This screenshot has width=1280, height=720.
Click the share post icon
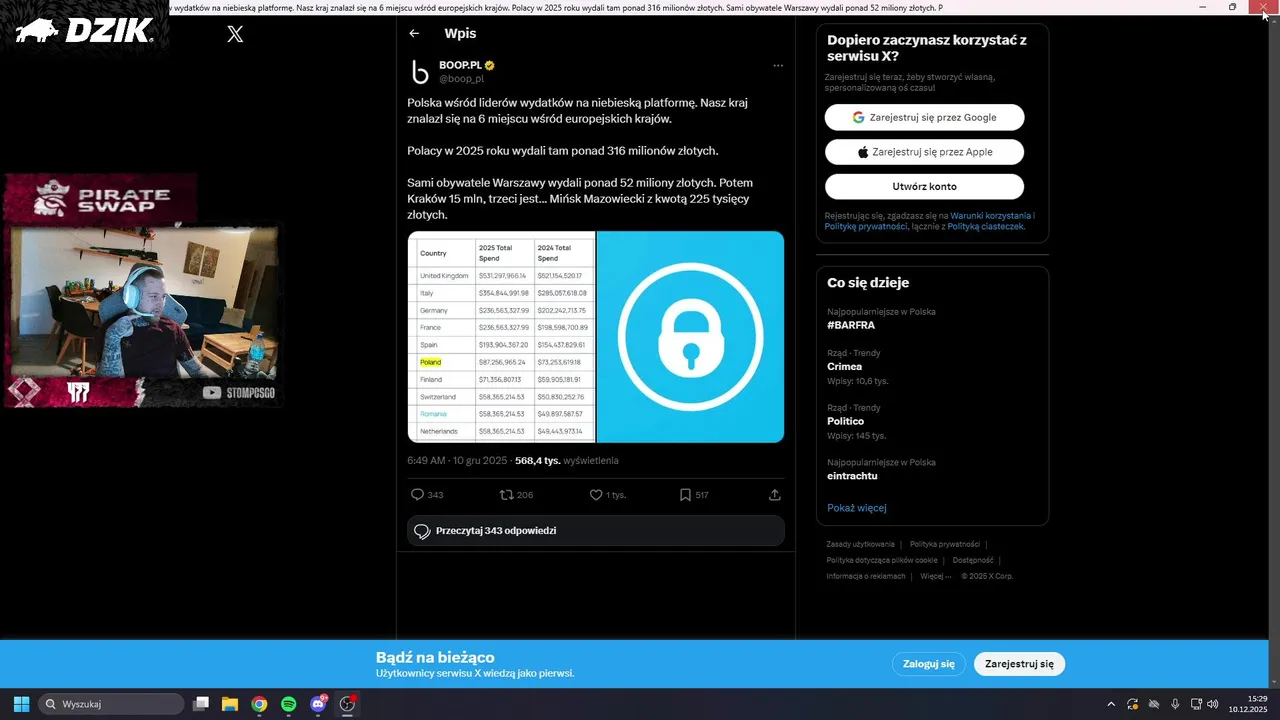(774, 495)
